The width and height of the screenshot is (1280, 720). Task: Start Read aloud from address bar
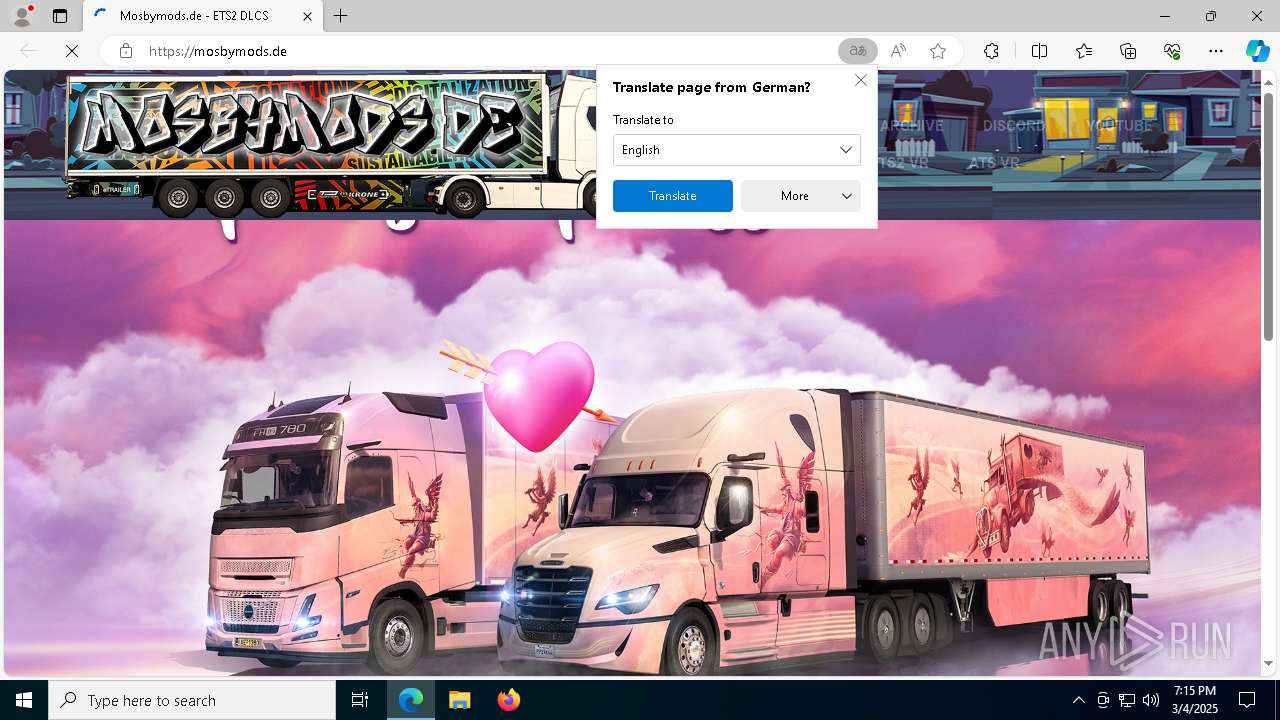(898, 51)
